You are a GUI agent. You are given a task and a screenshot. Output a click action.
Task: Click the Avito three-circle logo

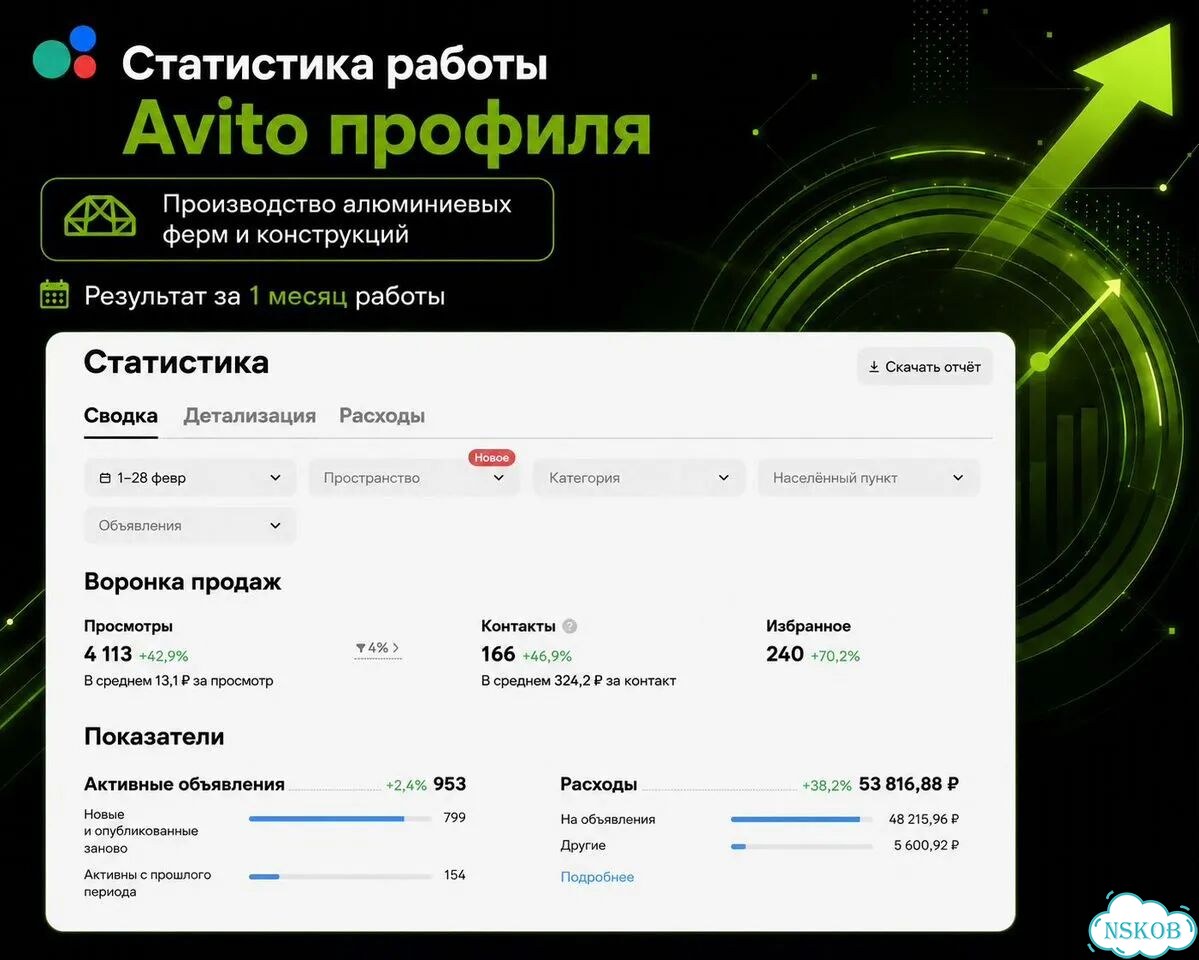(65, 53)
